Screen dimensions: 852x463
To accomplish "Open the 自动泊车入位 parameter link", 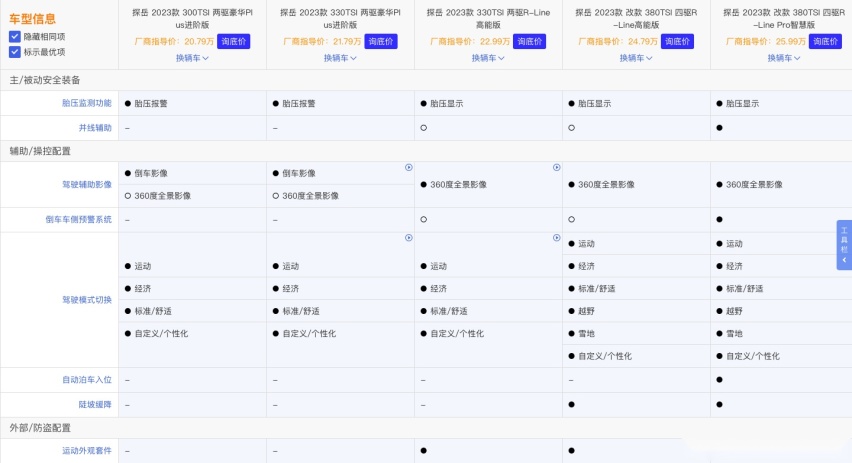I will (86, 380).
